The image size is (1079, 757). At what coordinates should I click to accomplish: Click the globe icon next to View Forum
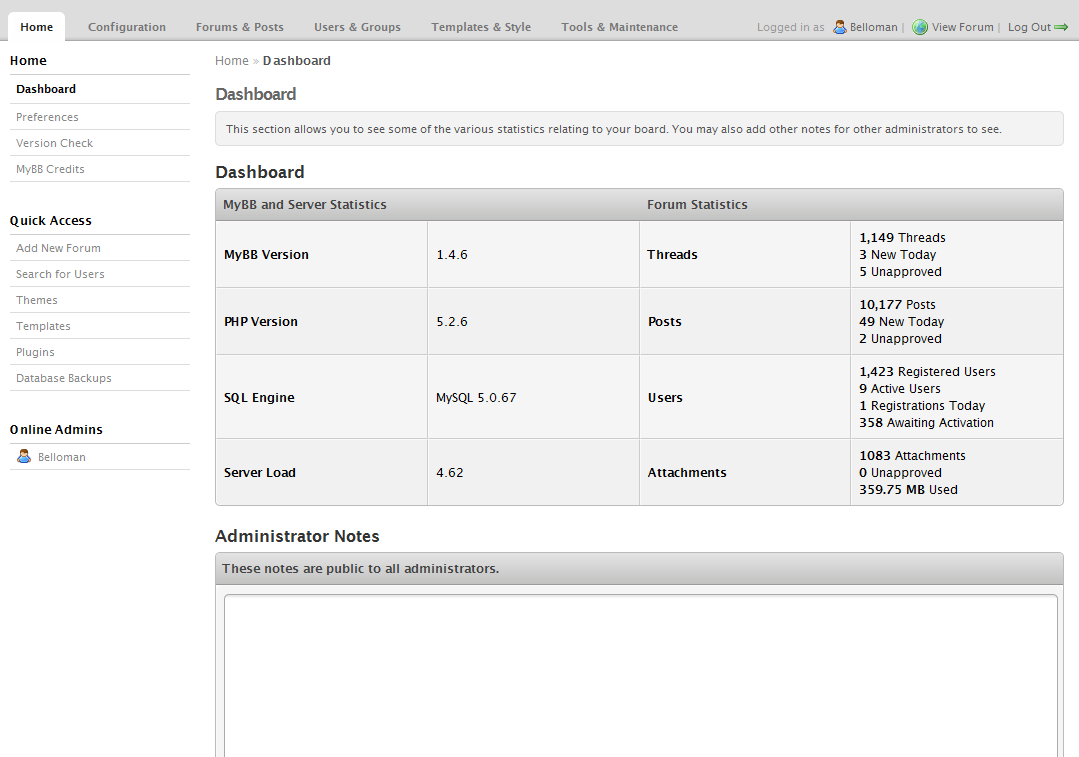[920, 27]
